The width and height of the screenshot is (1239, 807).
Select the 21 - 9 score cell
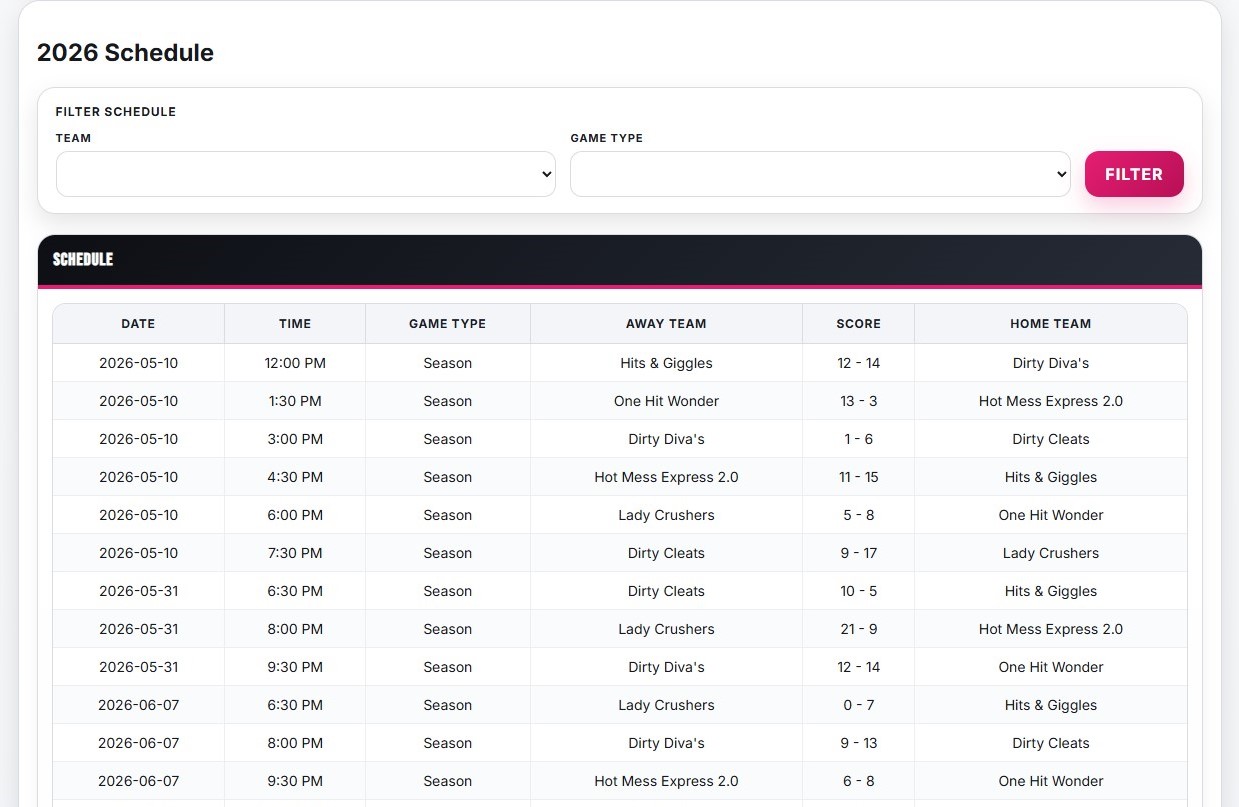858,629
